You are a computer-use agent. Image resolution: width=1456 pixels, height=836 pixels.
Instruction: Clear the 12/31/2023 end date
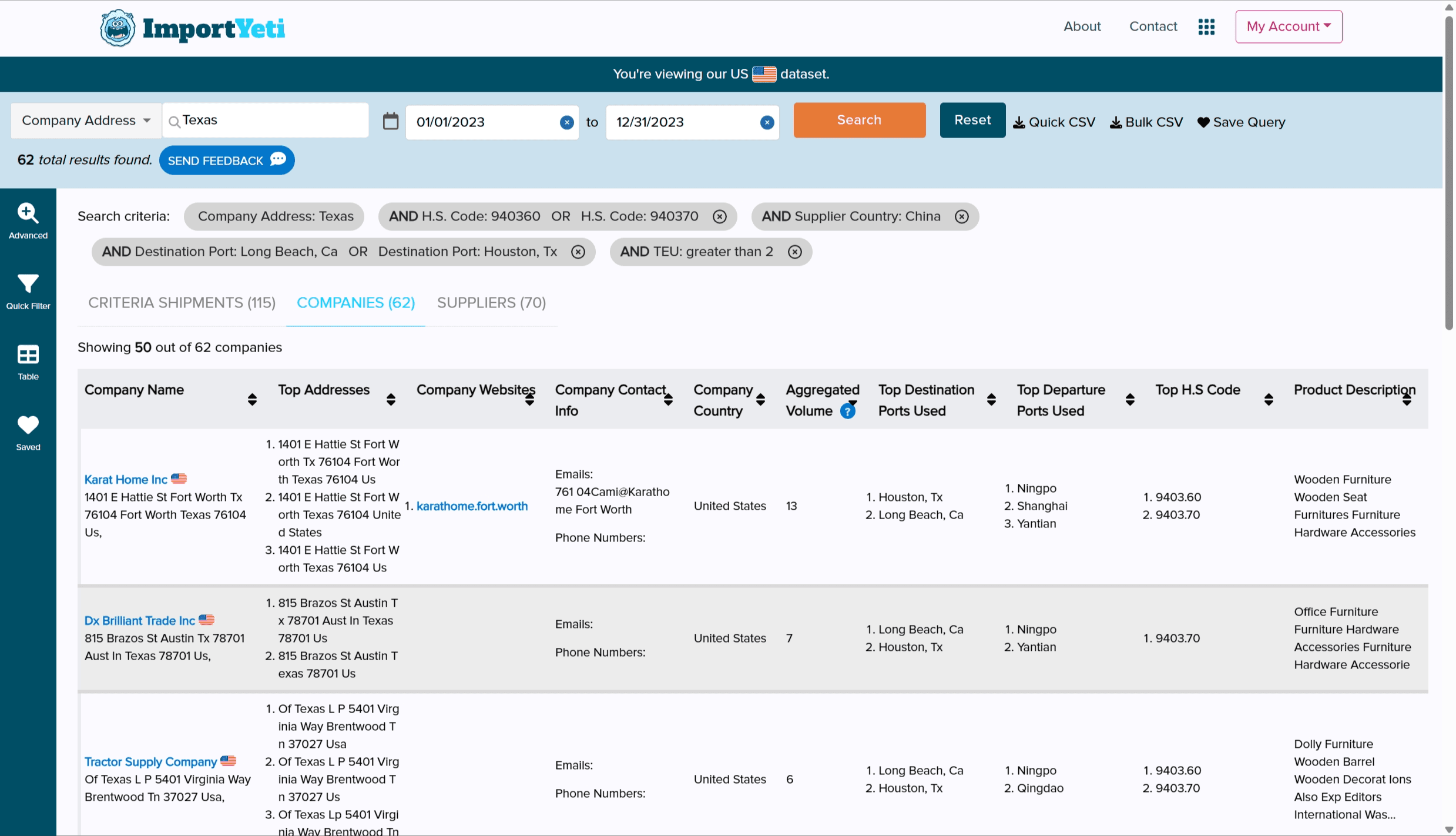click(x=766, y=122)
